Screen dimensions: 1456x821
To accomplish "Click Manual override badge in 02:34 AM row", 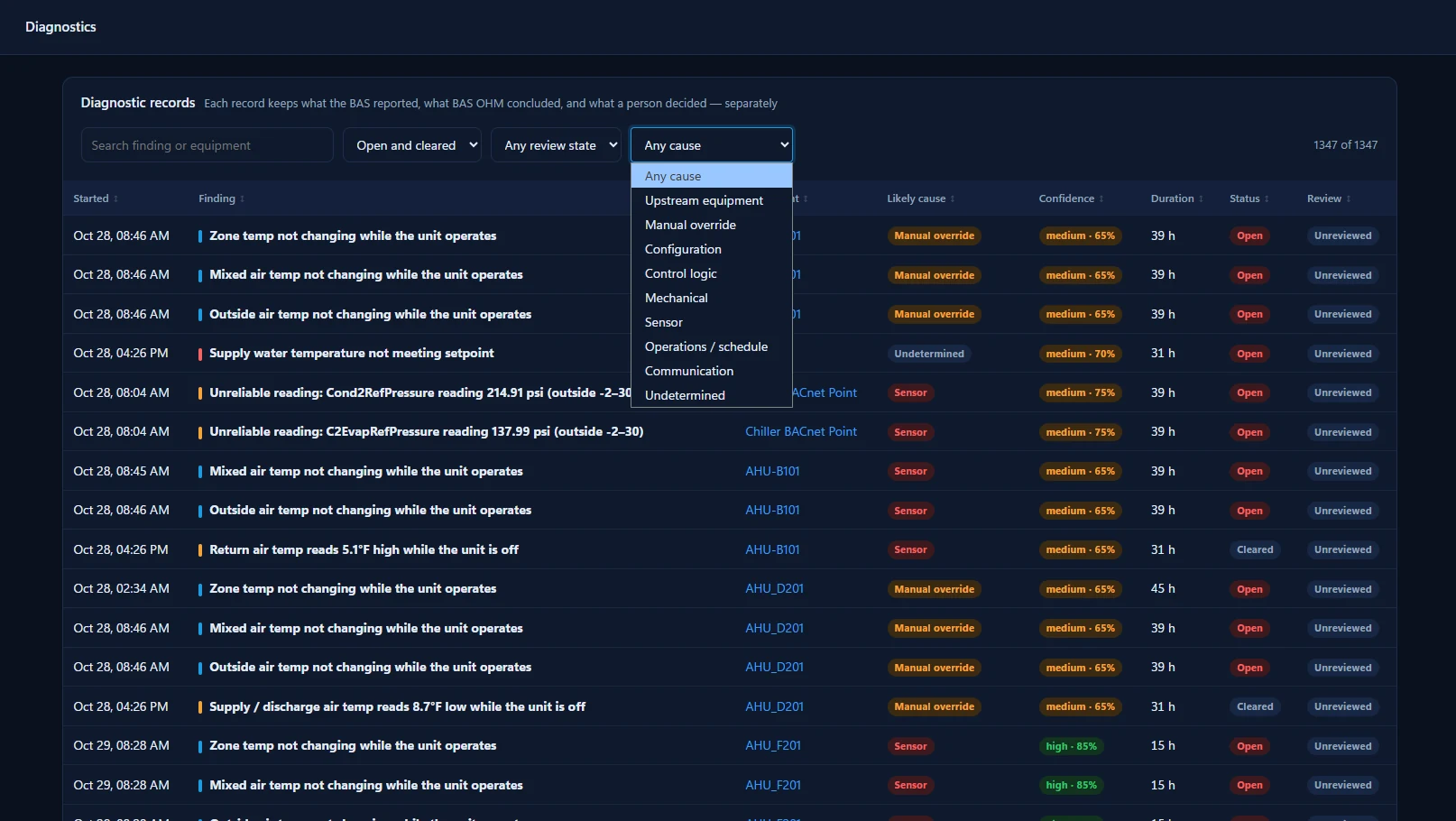I will (x=934, y=589).
